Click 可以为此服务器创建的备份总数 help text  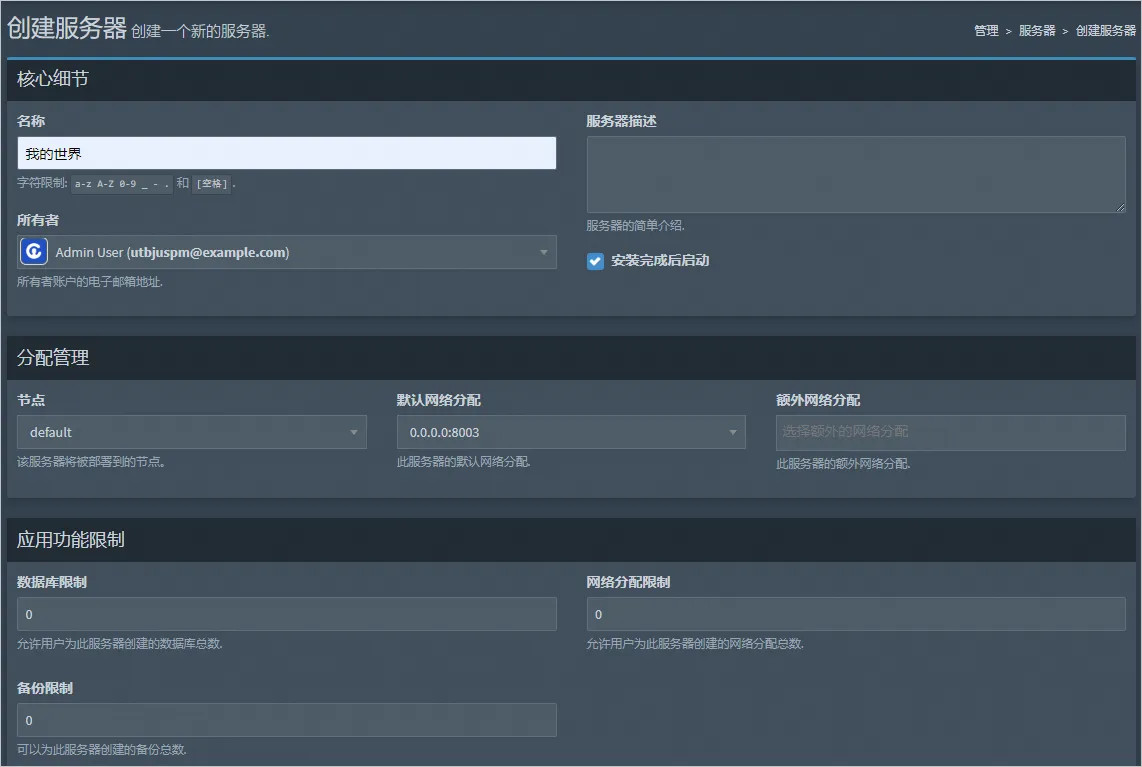[102, 750]
